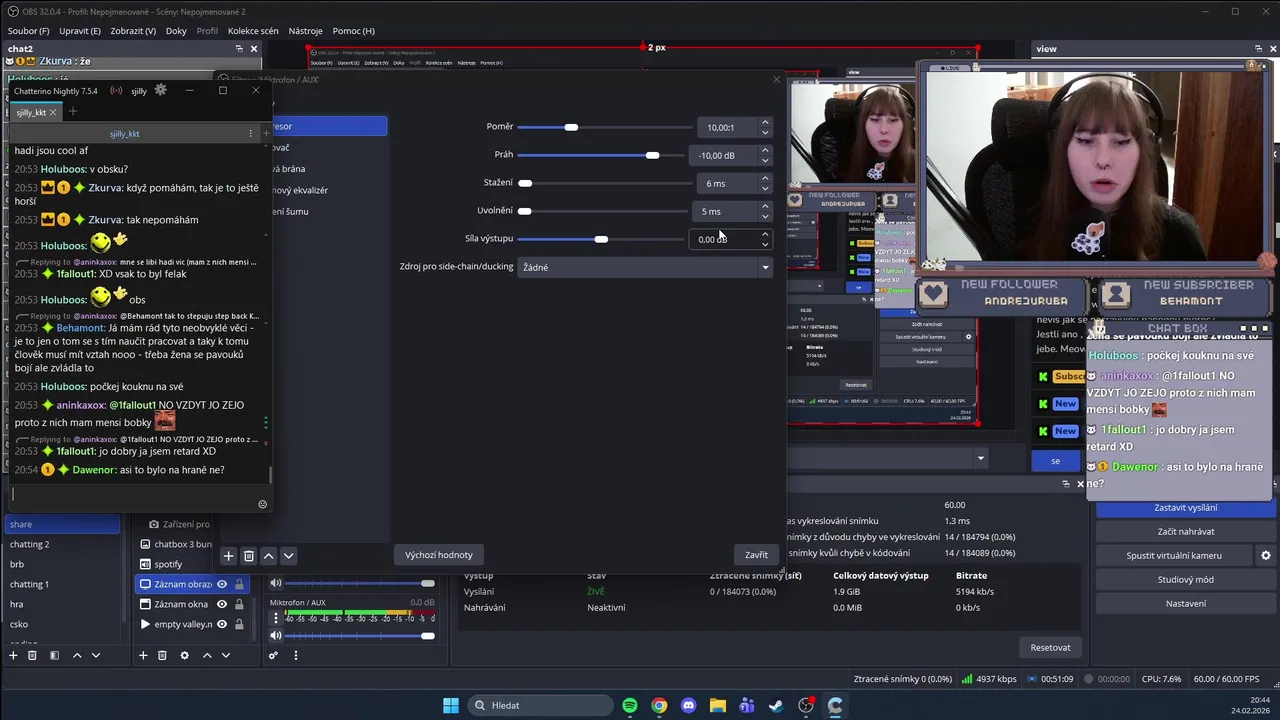Click the Chatterino message input field
This screenshot has height=720, width=1280.
click(x=133, y=494)
